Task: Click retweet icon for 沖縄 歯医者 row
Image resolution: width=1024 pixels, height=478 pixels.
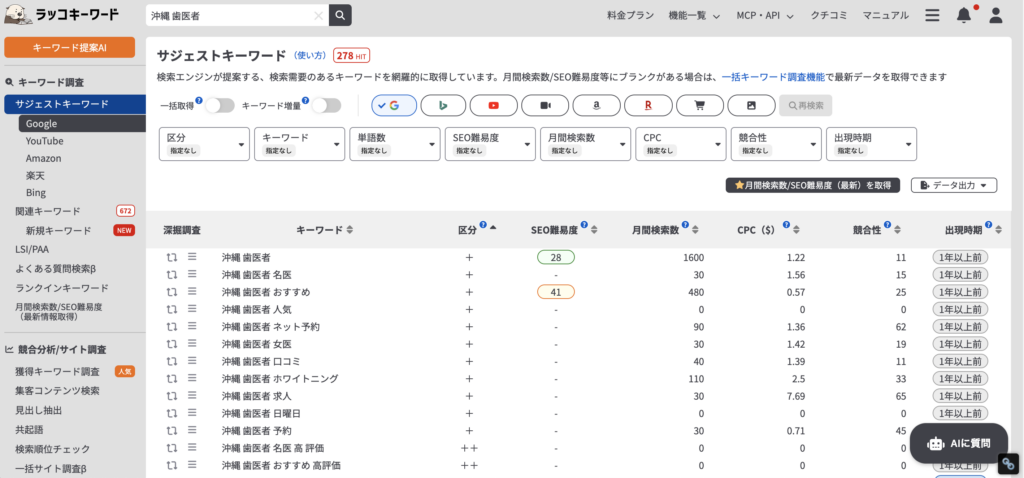Action: click(172, 257)
